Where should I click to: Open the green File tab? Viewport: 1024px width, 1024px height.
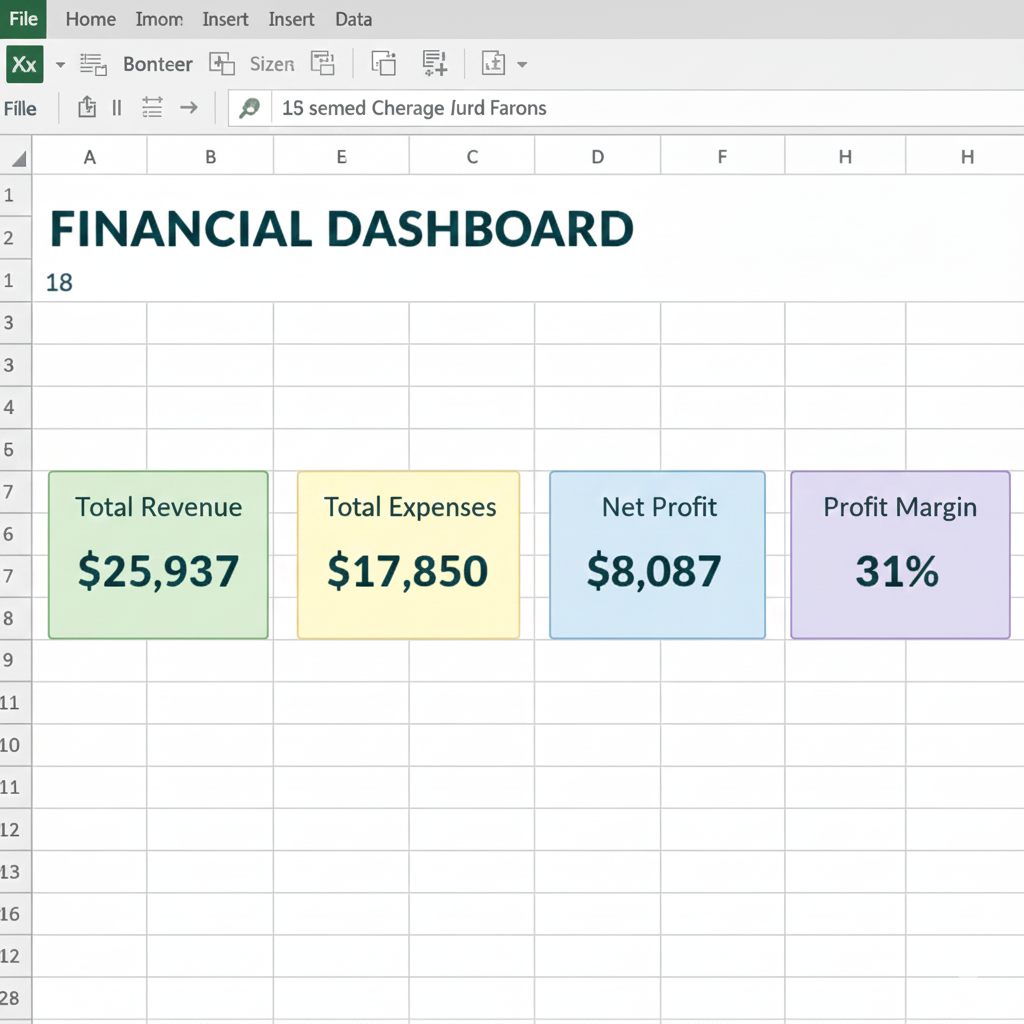click(x=23, y=19)
